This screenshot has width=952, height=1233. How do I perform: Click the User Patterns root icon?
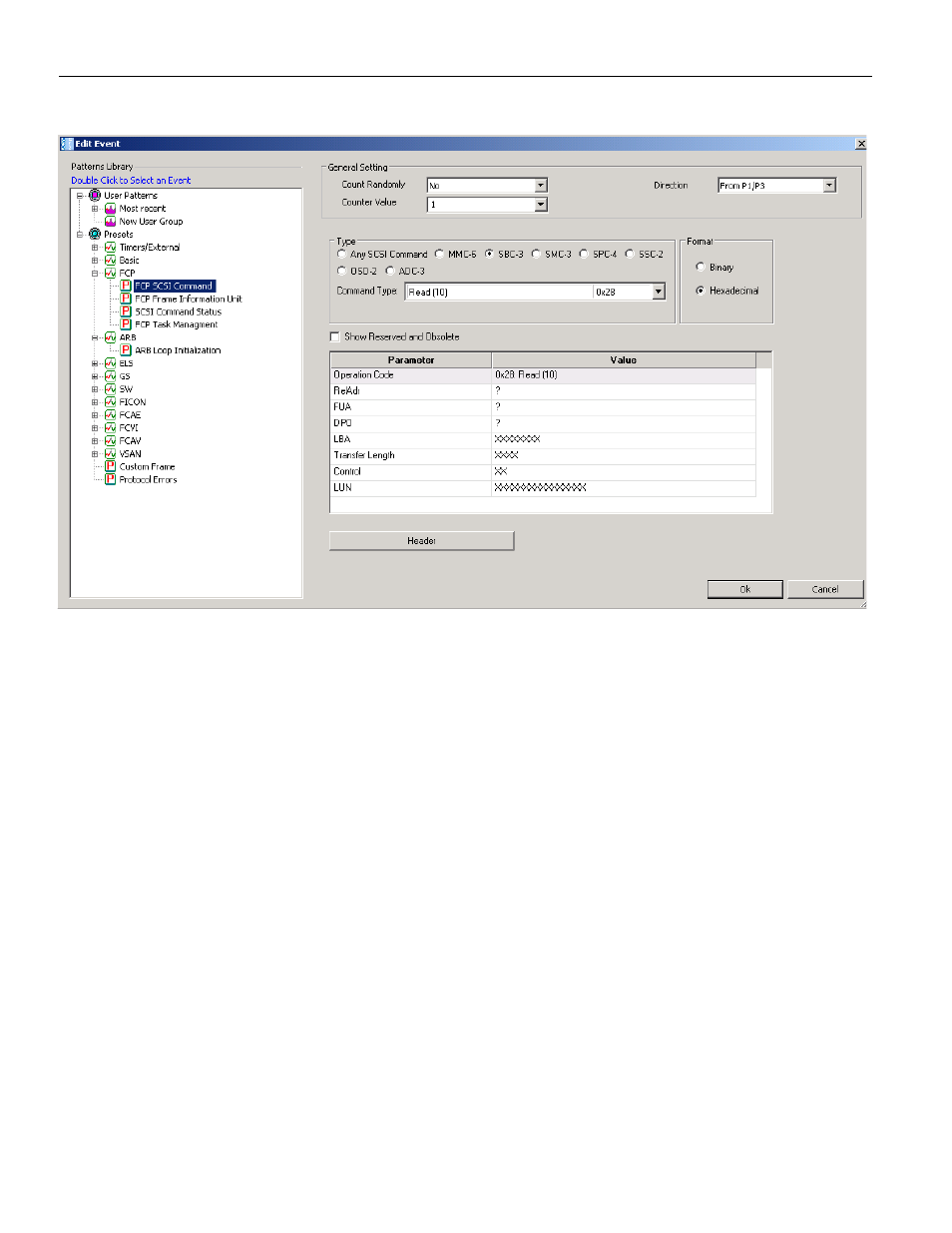pos(95,196)
